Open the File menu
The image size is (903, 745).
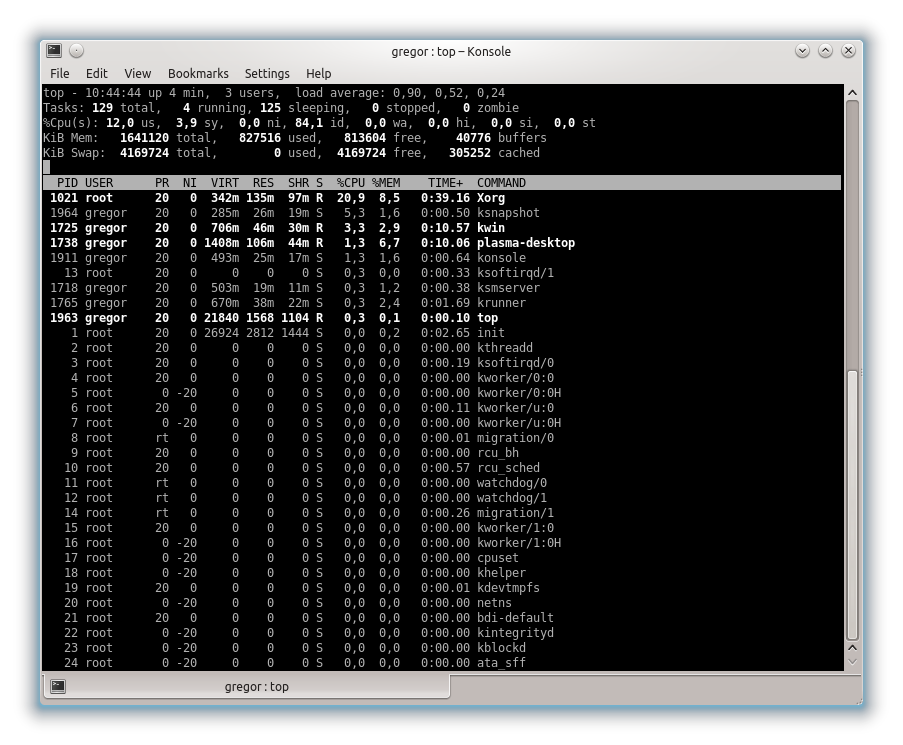(x=60, y=73)
